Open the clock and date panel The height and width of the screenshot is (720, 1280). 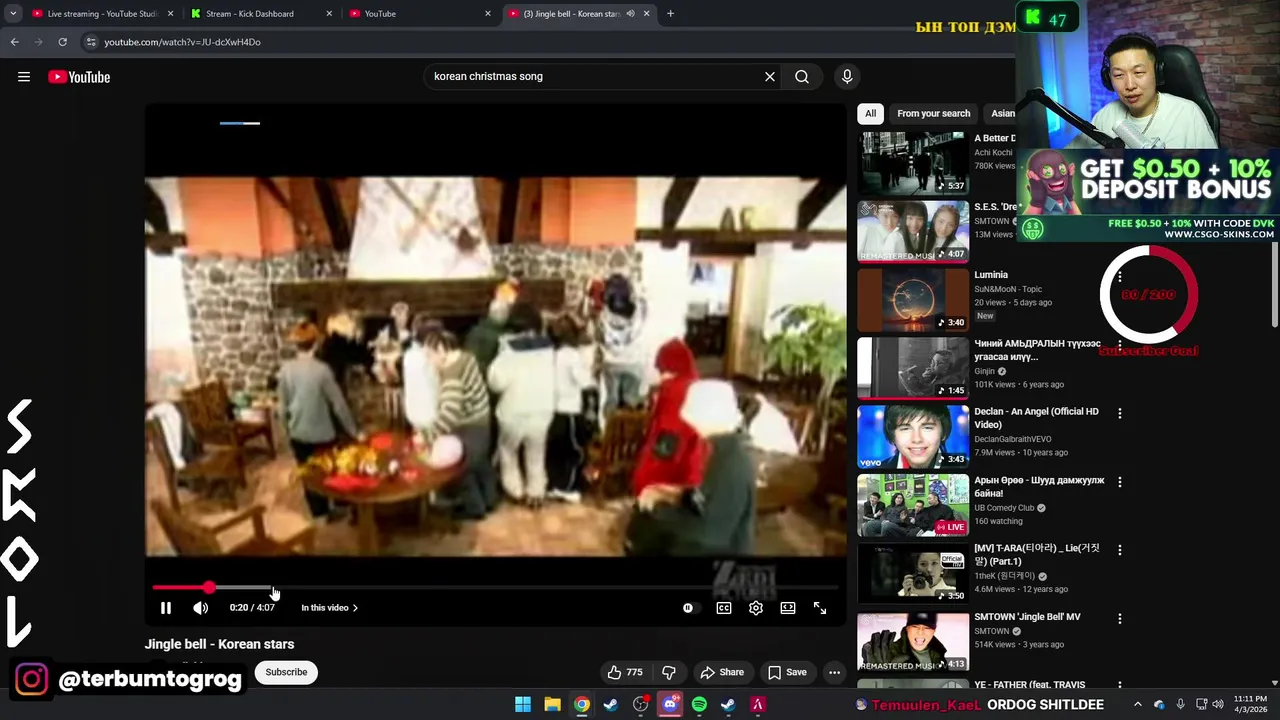[1250, 705]
